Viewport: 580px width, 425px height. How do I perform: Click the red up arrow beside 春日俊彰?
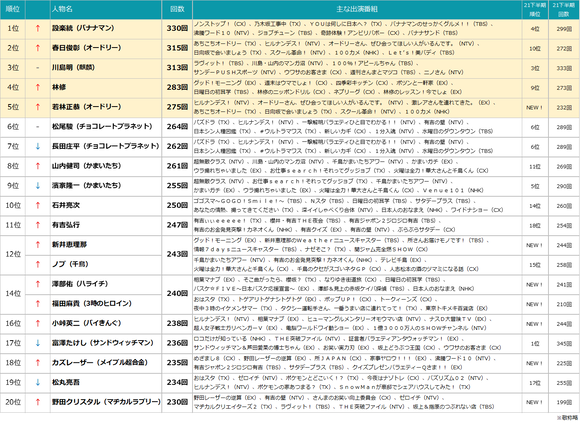click(x=38, y=48)
